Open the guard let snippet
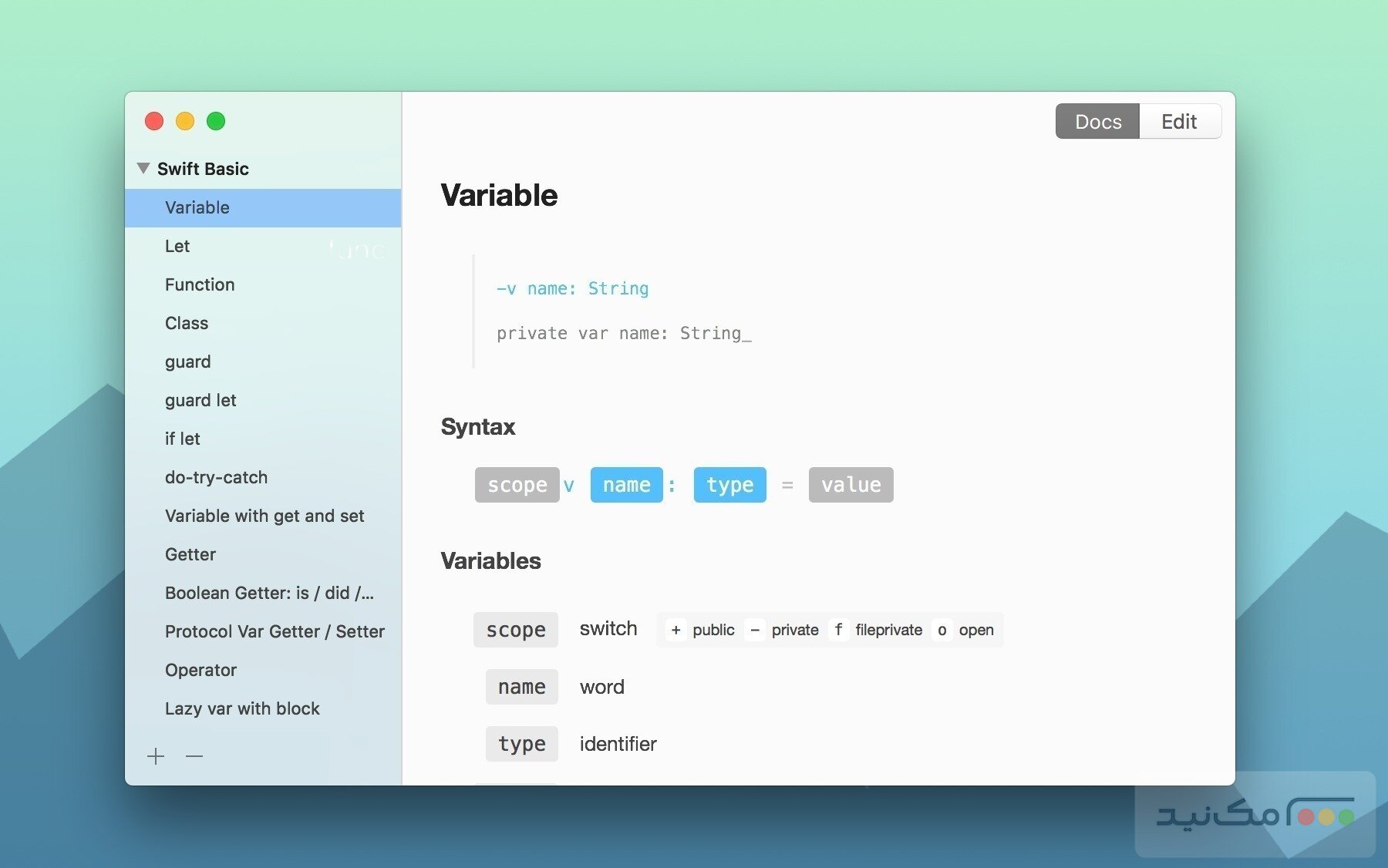This screenshot has width=1388, height=868. (x=200, y=400)
